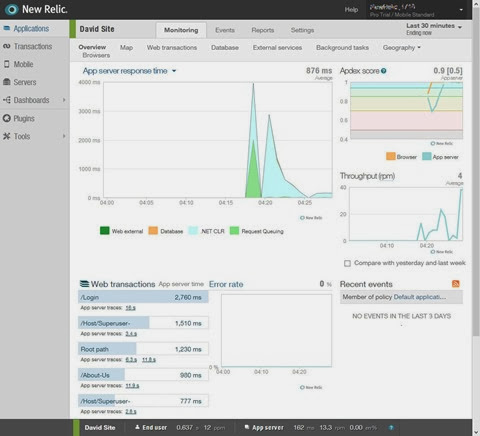Click the blue help icon in footer bar

pyautogui.click(x=391, y=427)
